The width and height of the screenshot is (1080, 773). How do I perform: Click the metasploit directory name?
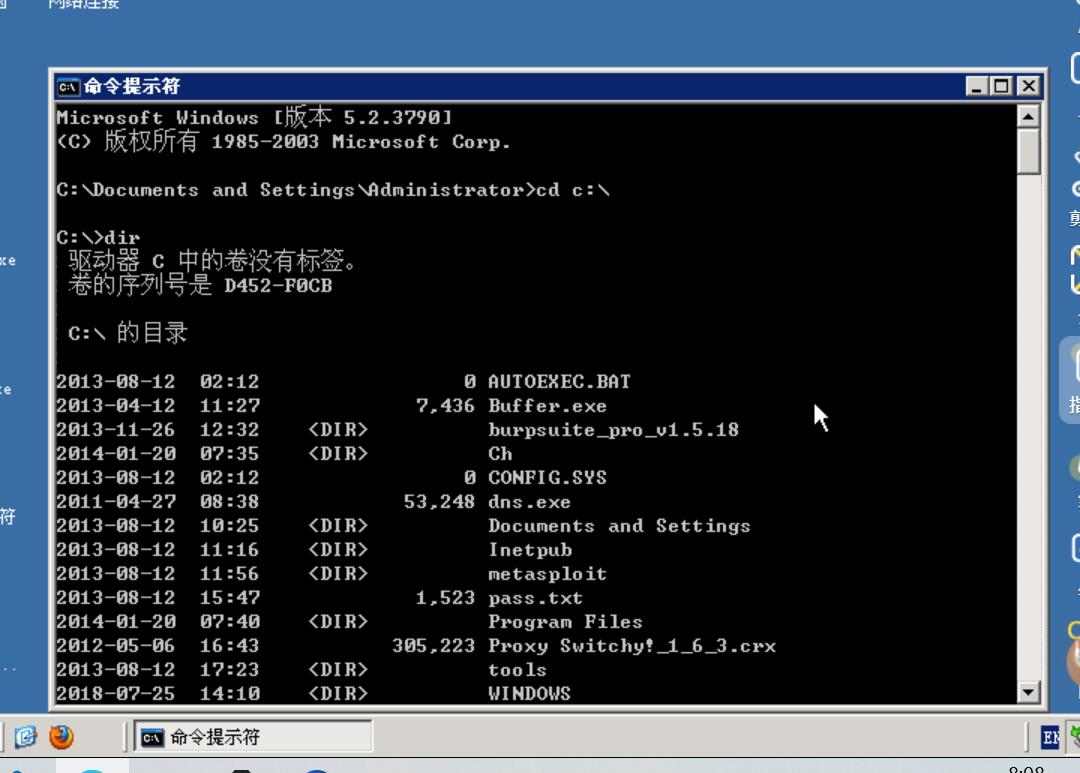tap(548, 574)
